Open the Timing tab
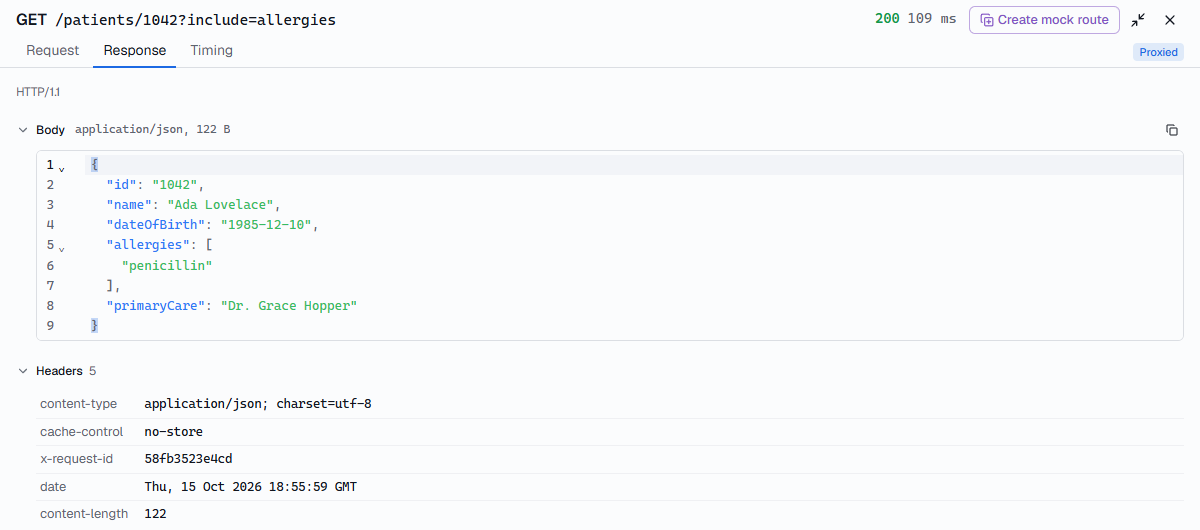Image resolution: width=1200 pixels, height=530 pixels. [212, 50]
